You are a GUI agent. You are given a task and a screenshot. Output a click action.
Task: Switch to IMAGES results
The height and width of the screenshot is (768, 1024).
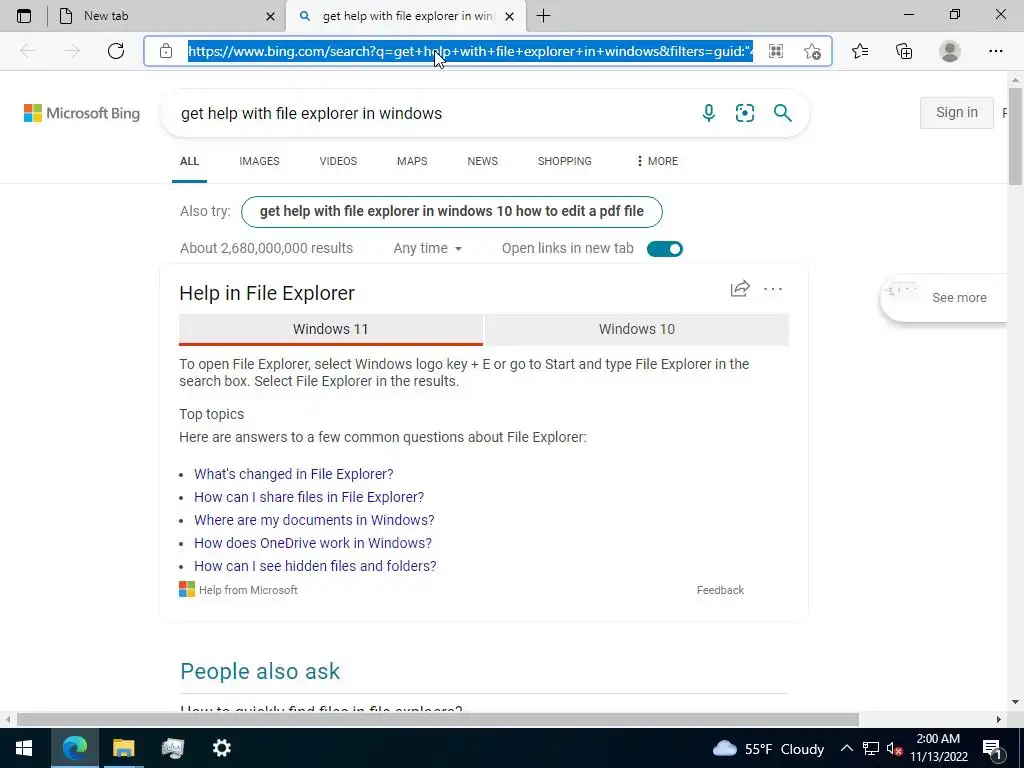[259, 161]
